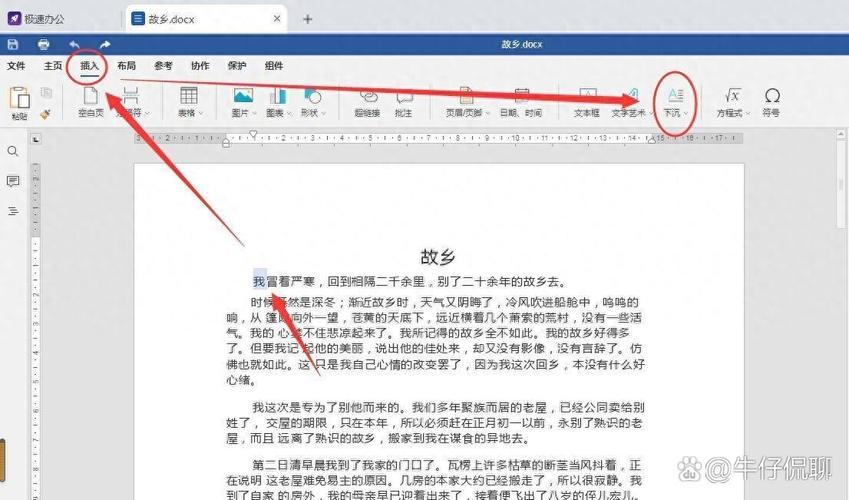Screen dimensions: 849x500
Task: Click the Print icon
Action: pos(44,44)
